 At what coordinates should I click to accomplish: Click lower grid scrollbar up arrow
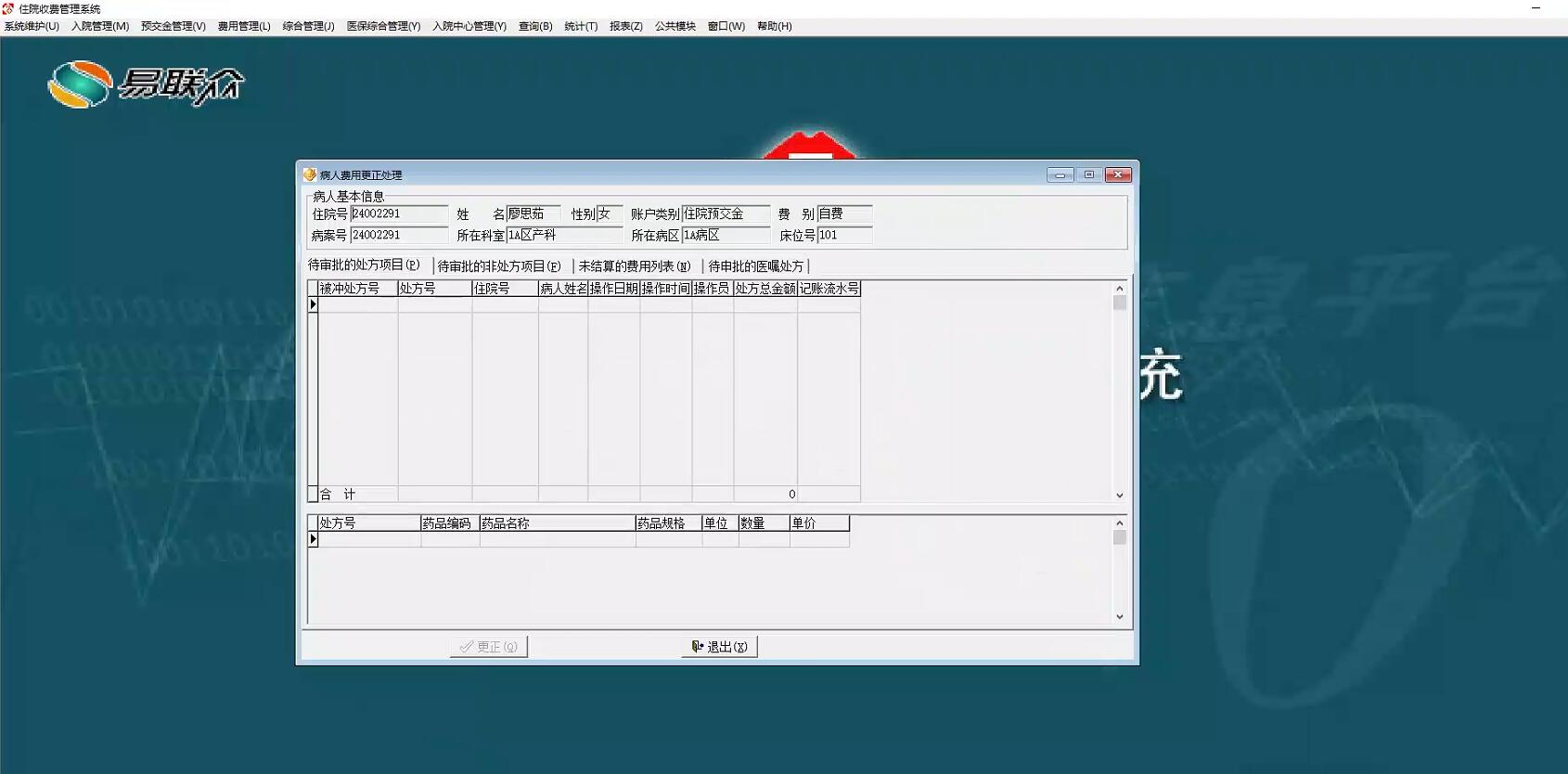pyautogui.click(x=1120, y=523)
